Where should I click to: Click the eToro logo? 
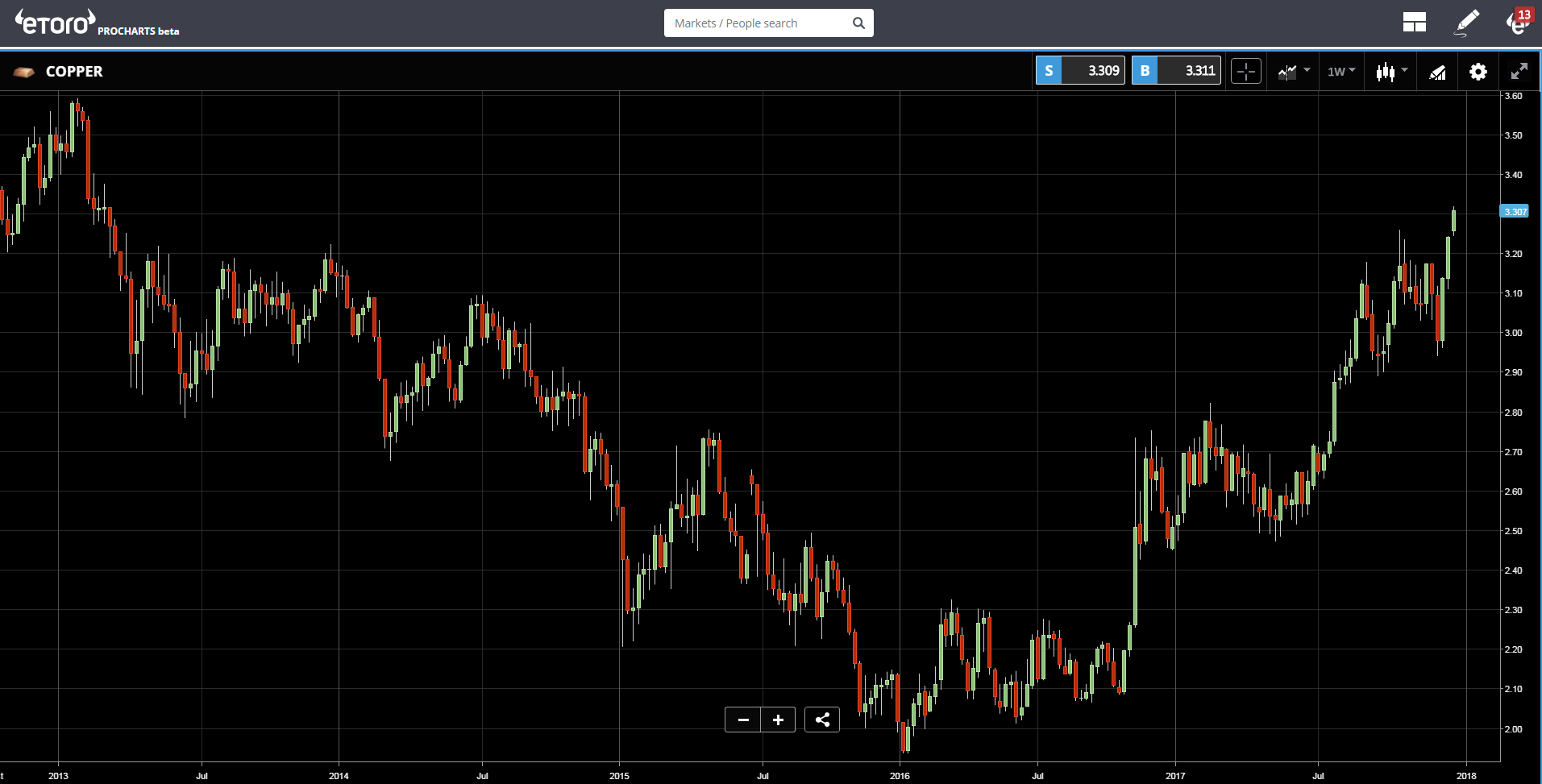(56, 23)
